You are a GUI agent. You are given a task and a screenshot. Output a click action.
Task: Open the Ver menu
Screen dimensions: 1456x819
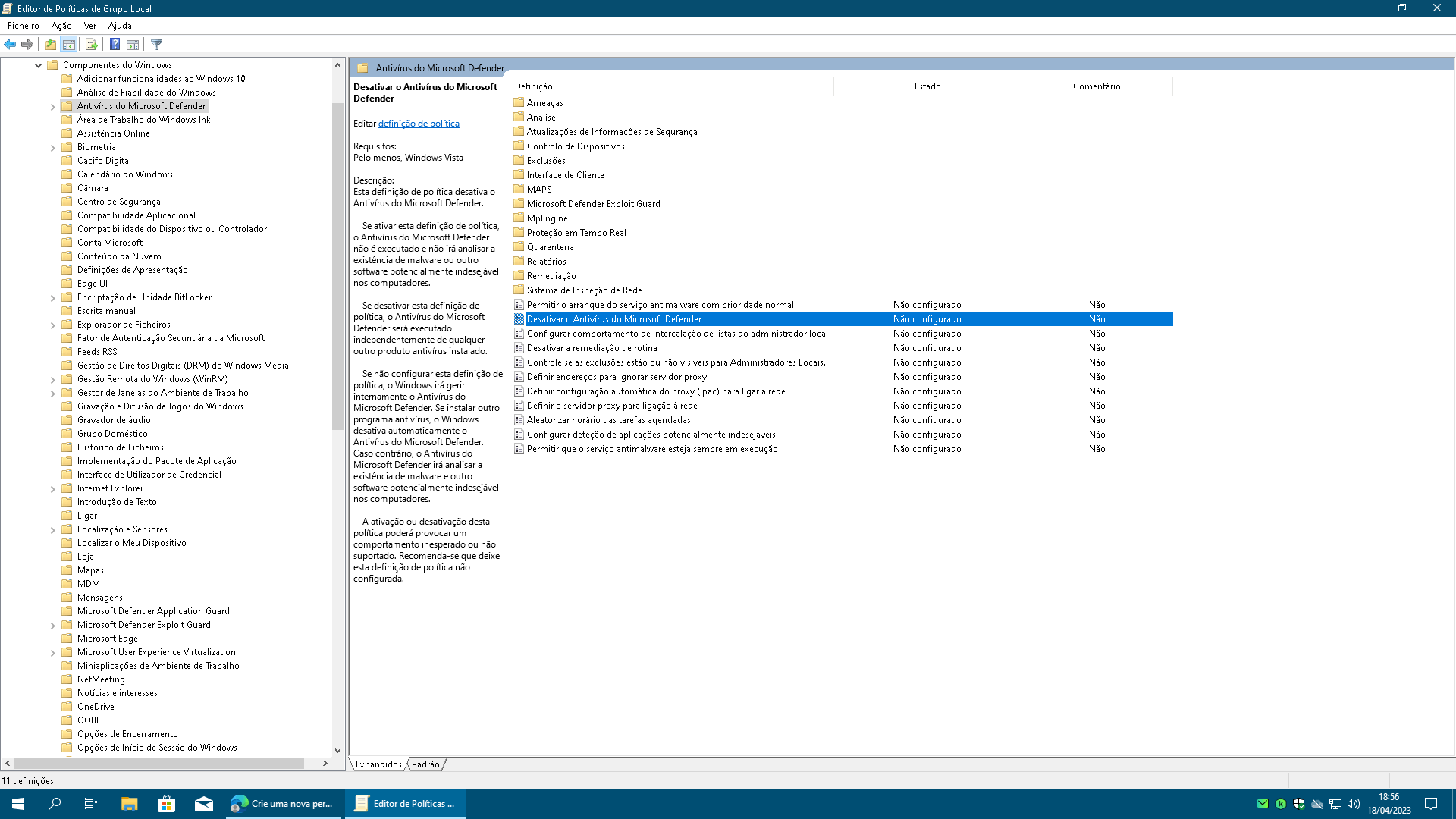[90, 25]
